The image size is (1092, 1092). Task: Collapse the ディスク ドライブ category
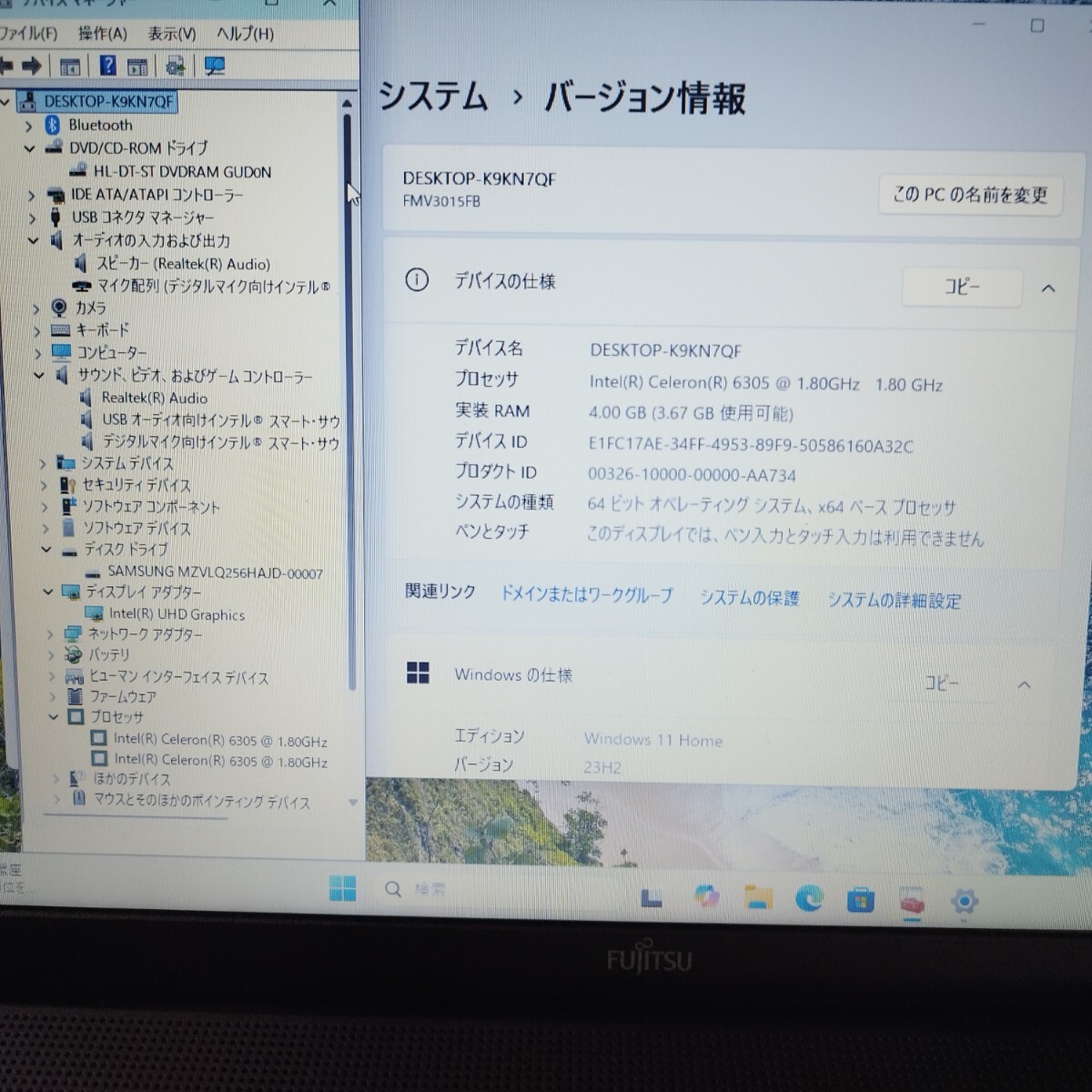pyautogui.click(x=46, y=550)
